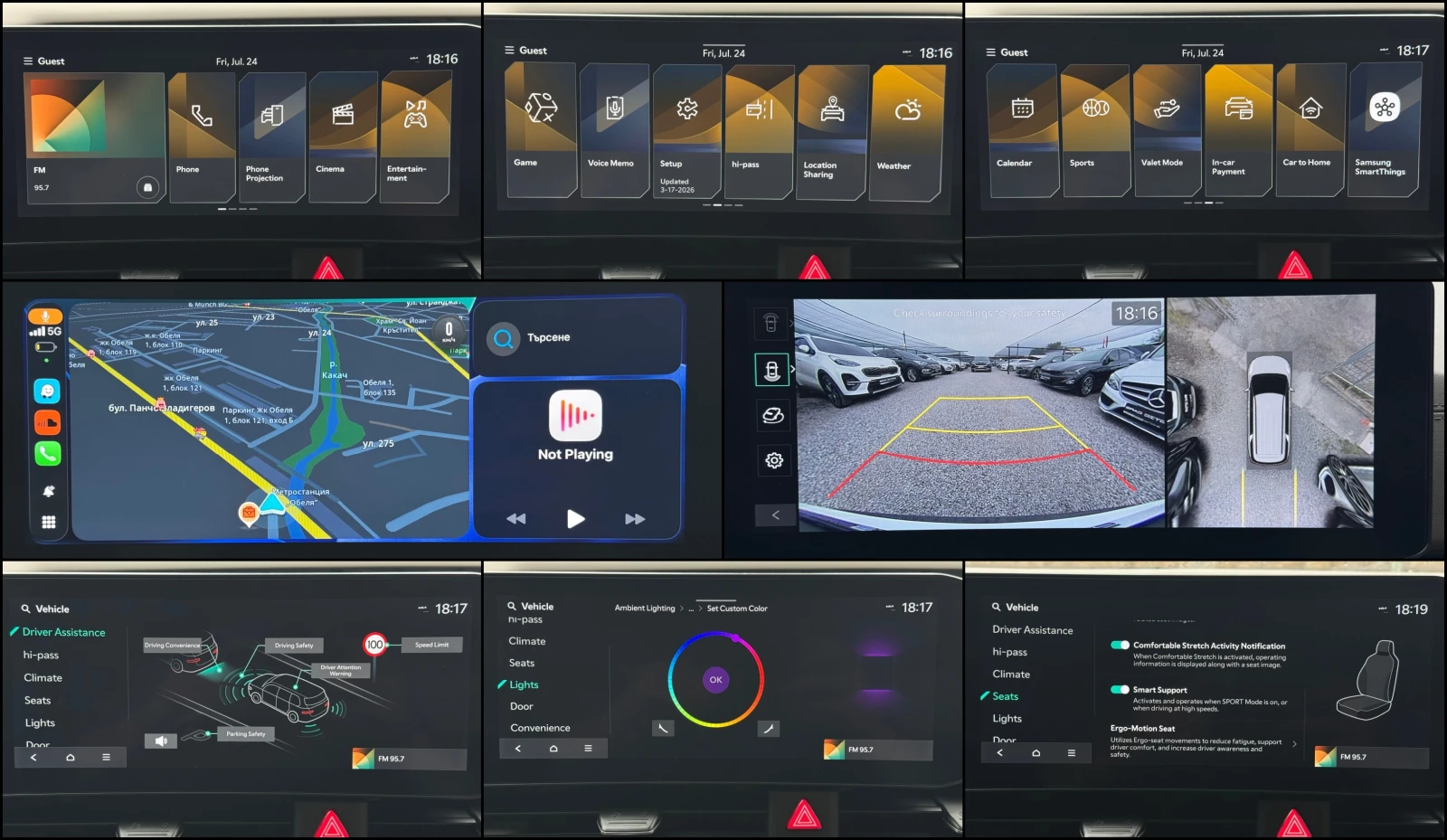The width and height of the screenshot is (1447, 840).
Task: Select Climate in Driver Assistance screen menu
Action: click(x=43, y=677)
